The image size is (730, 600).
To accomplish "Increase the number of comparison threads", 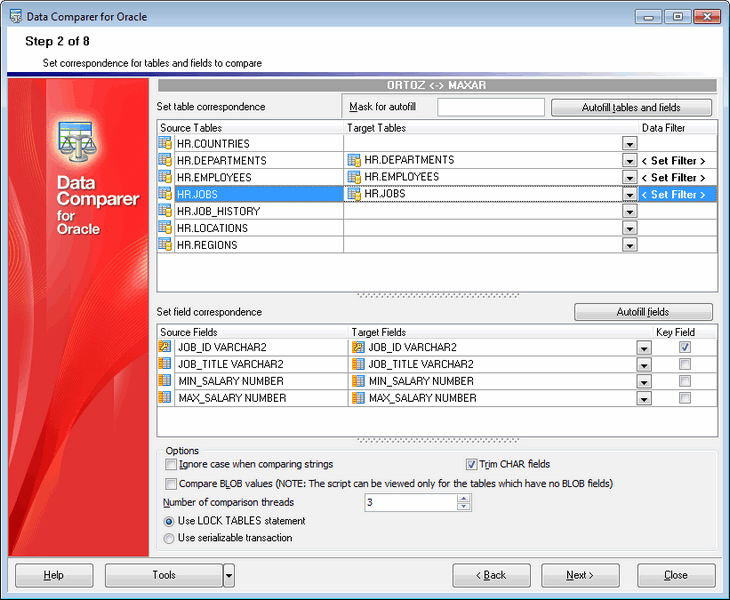I will [x=464, y=499].
